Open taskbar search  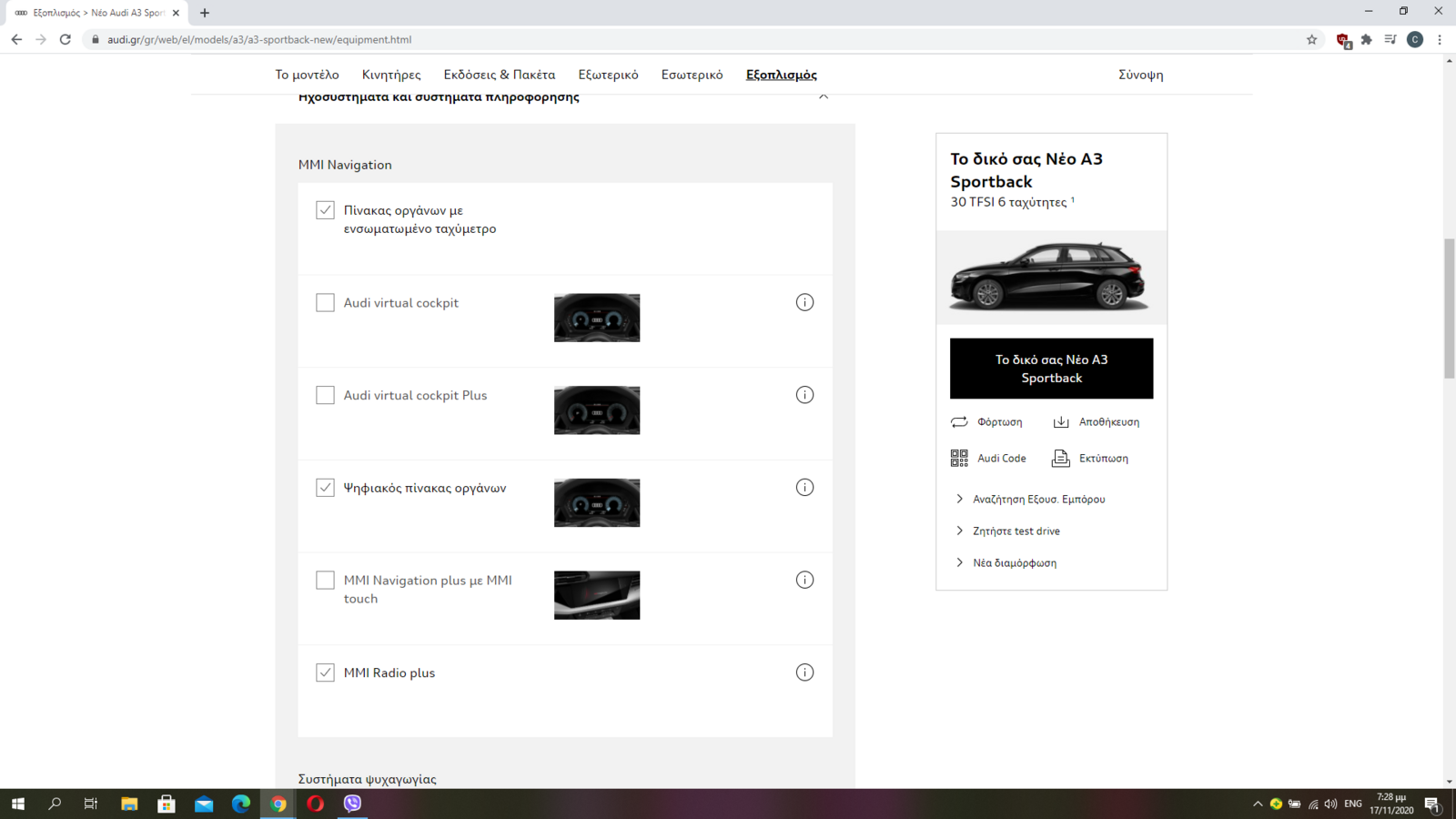pyautogui.click(x=55, y=804)
